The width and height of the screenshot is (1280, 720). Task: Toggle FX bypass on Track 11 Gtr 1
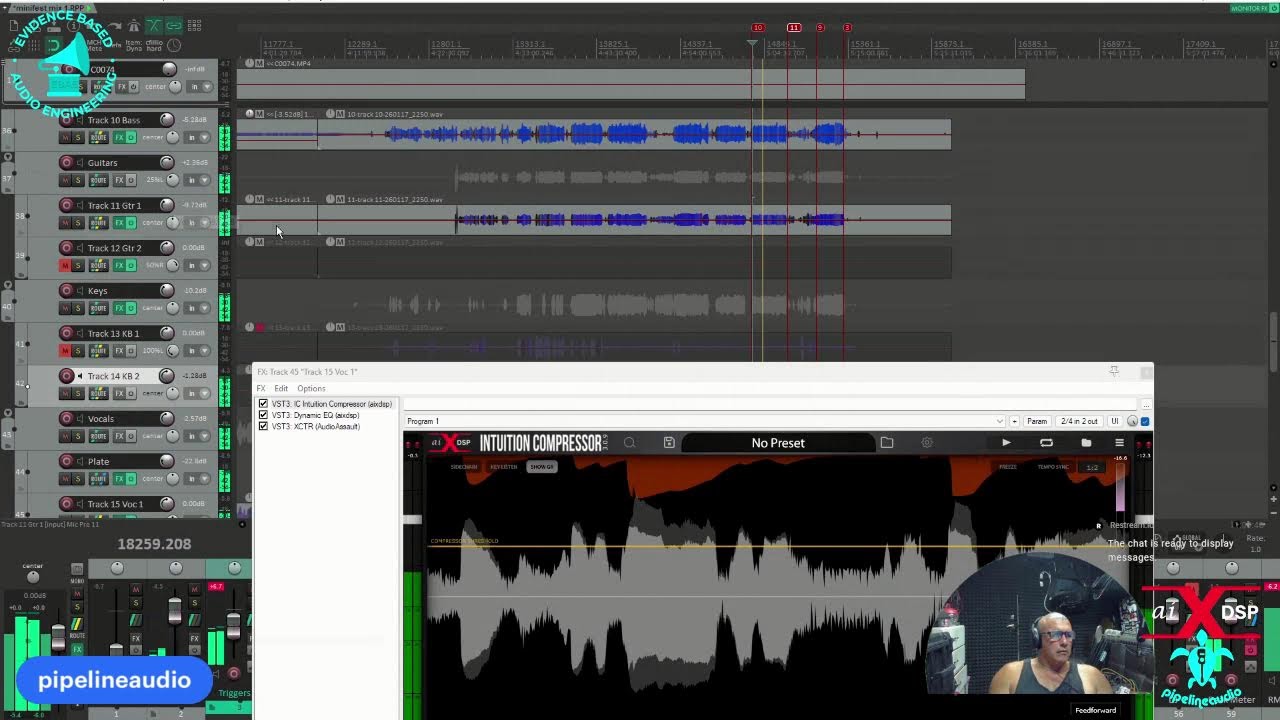click(x=131, y=222)
